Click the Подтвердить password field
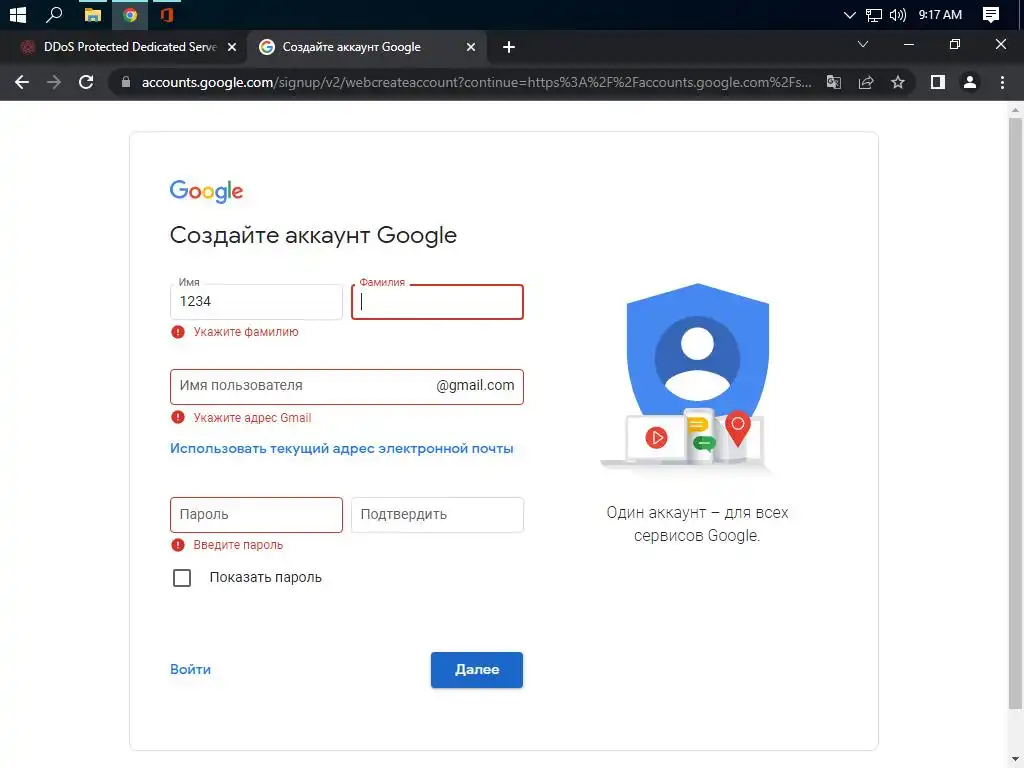The height and width of the screenshot is (768, 1024). pyautogui.click(x=438, y=515)
